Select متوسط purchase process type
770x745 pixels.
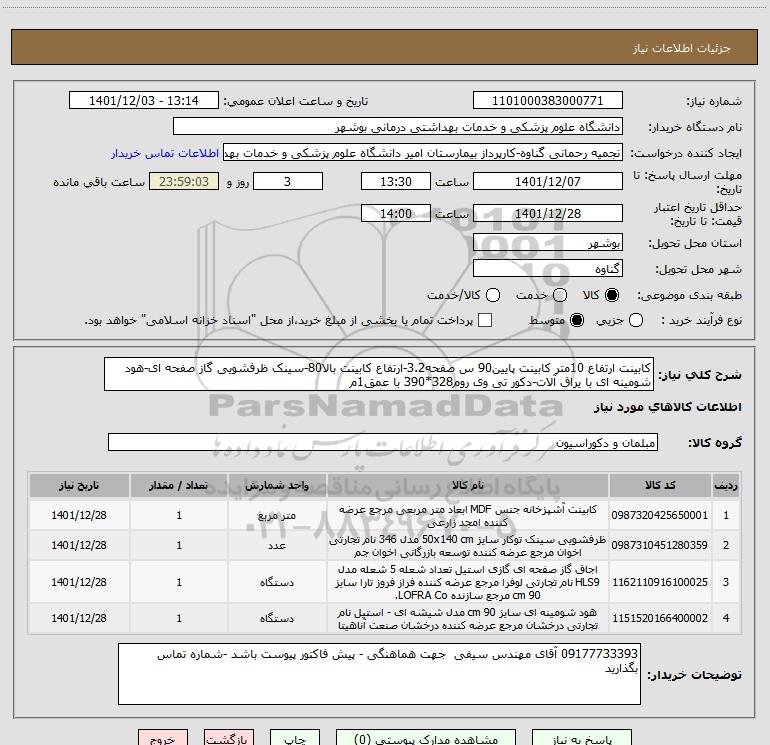575,320
